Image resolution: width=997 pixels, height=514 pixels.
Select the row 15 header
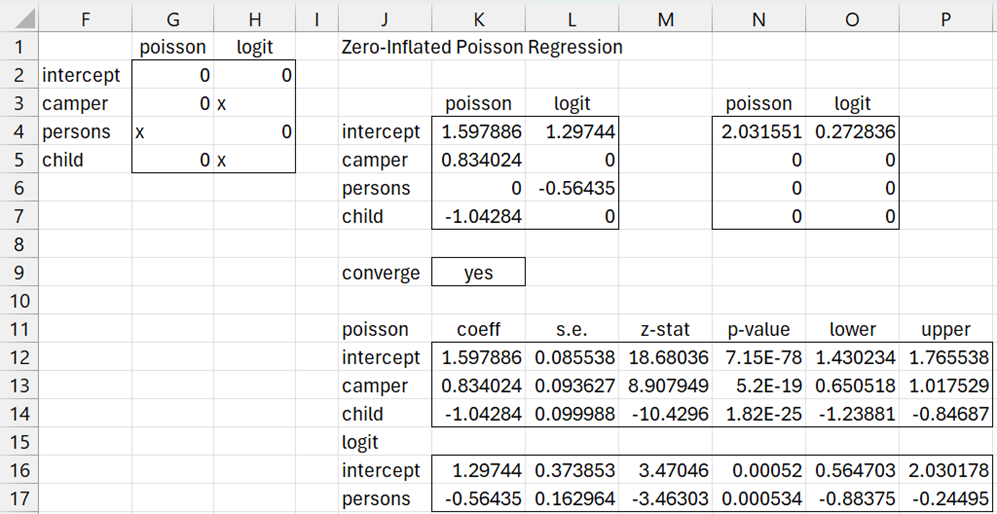click(21, 442)
